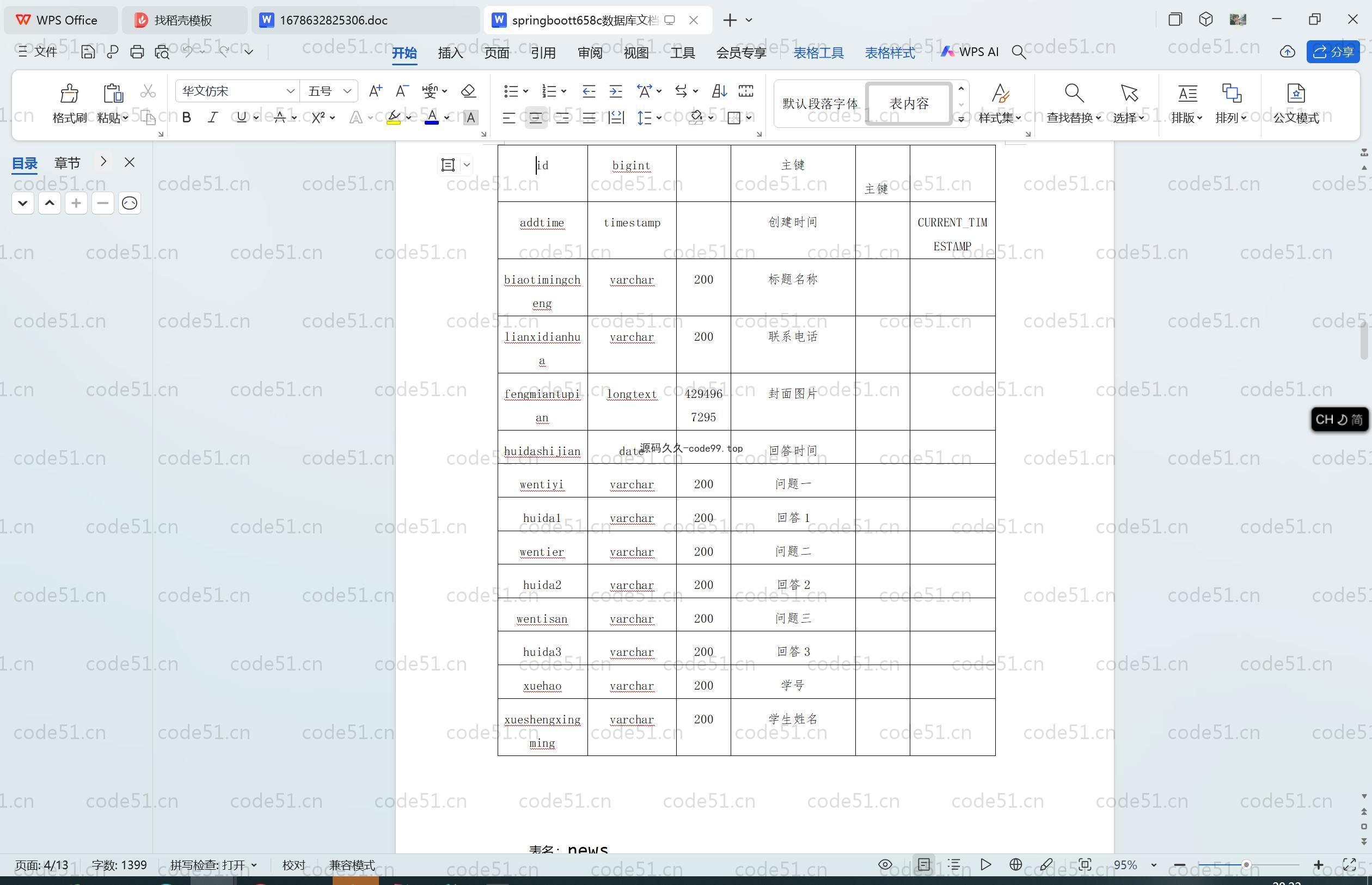The height and width of the screenshot is (885, 1372).
Task: Click the Cut scissors icon
Action: [x=148, y=91]
